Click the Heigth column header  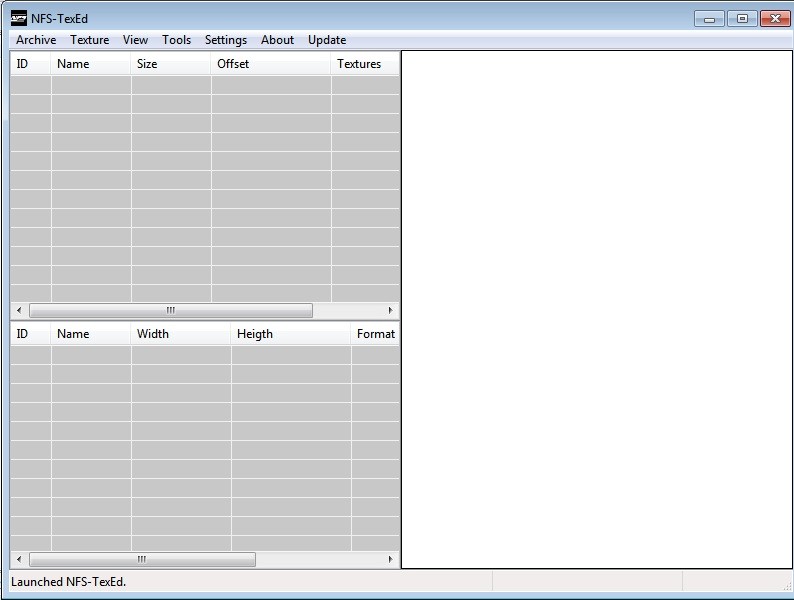290,334
